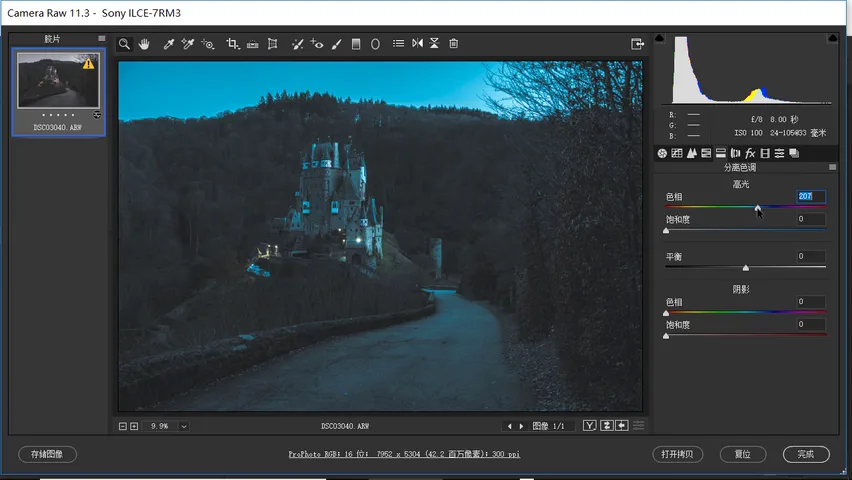Open the 分离色调 panel options menu
The height and width of the screenshot is (480, 852).
pyautogui.click(x=832, y=167)
